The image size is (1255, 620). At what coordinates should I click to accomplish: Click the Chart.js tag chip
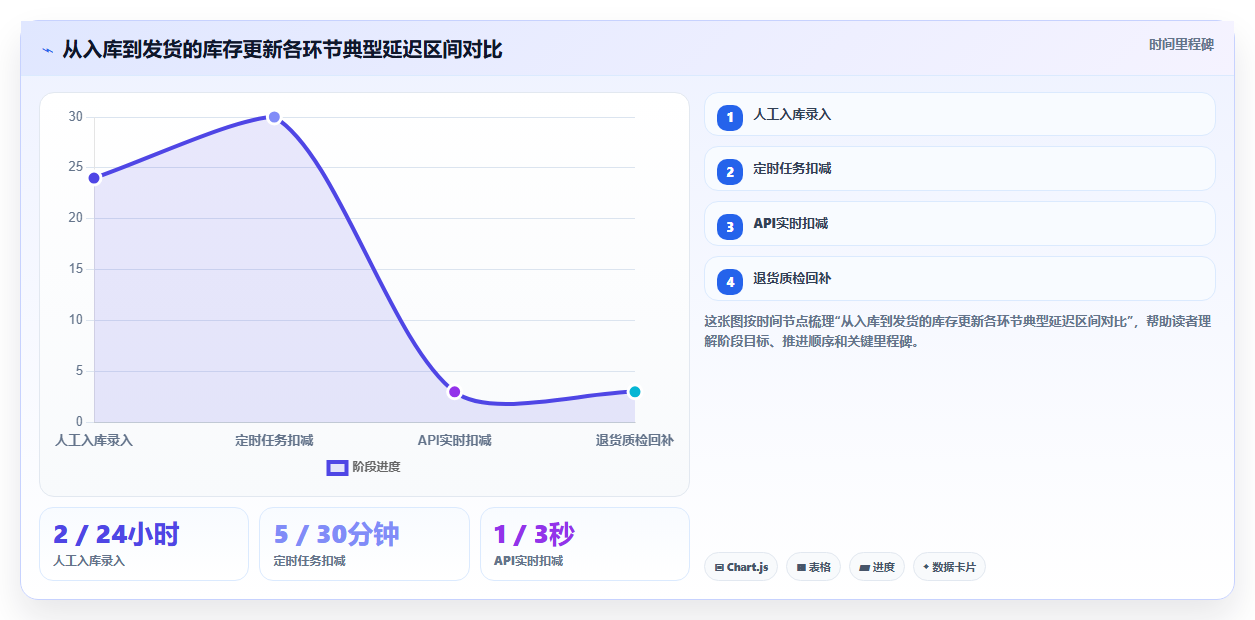pos(741,567)
